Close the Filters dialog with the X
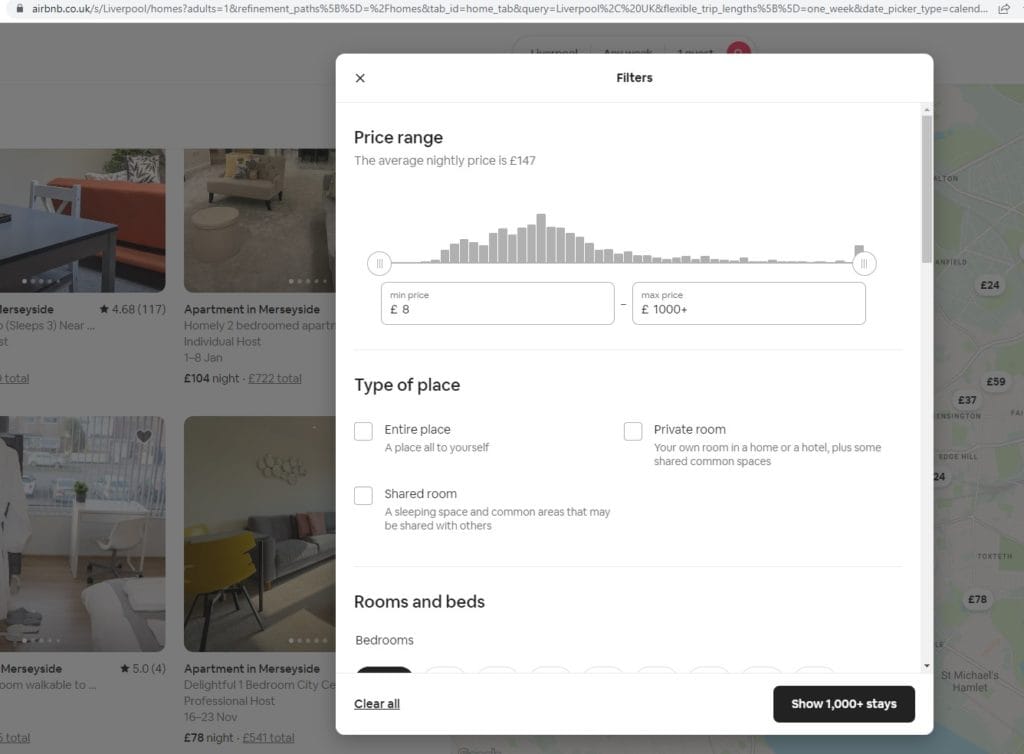The width and height of the screenshot is (1024, 754). (360, 78)
